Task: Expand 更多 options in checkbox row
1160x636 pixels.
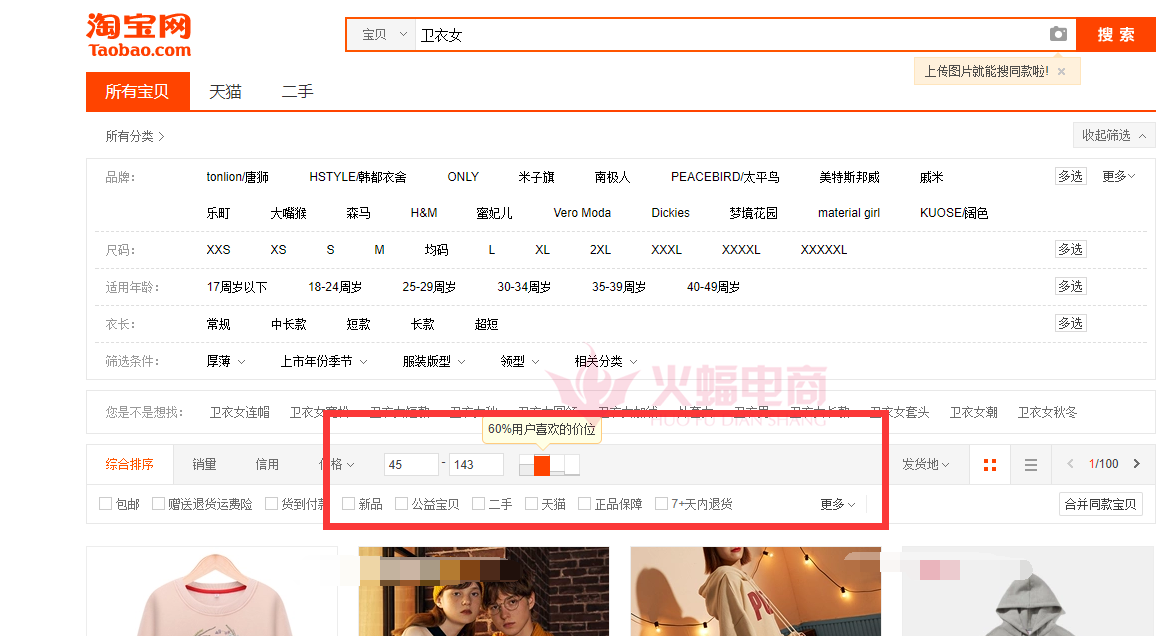Action: point(837,504)
